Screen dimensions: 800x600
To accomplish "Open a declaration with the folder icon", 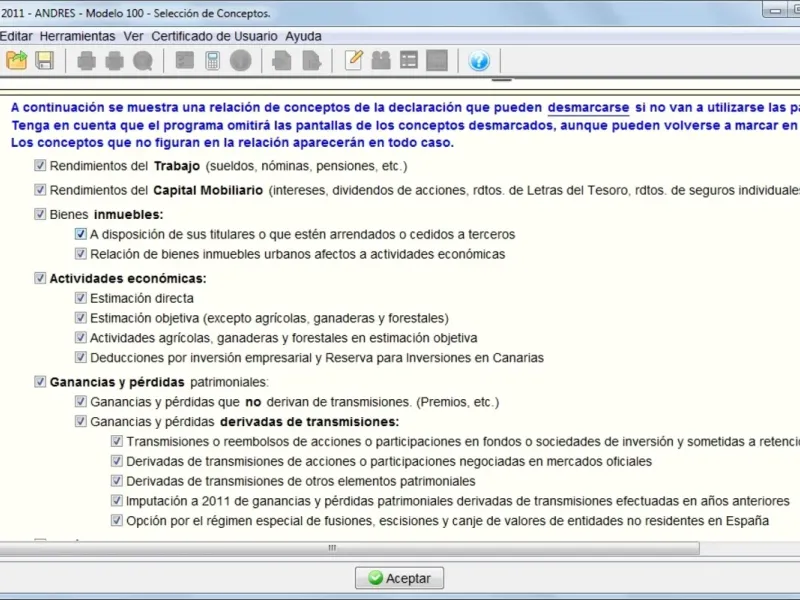I will 16,60.
